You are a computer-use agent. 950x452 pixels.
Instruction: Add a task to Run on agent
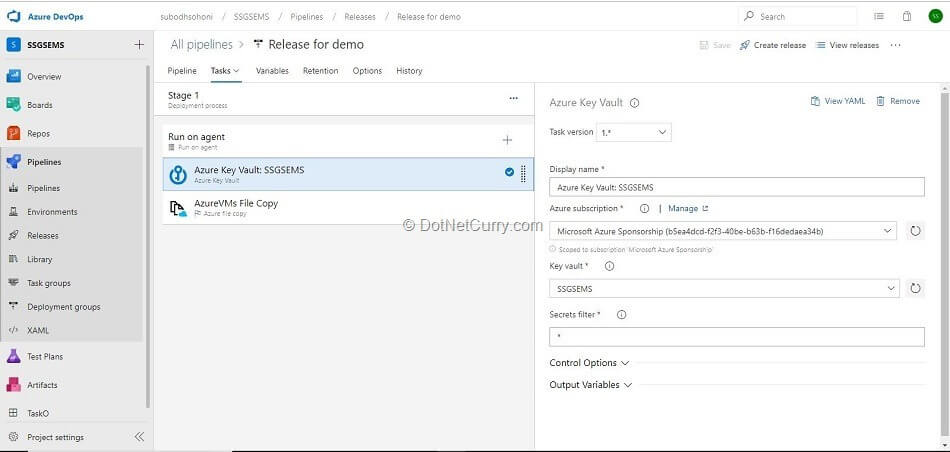507,141
